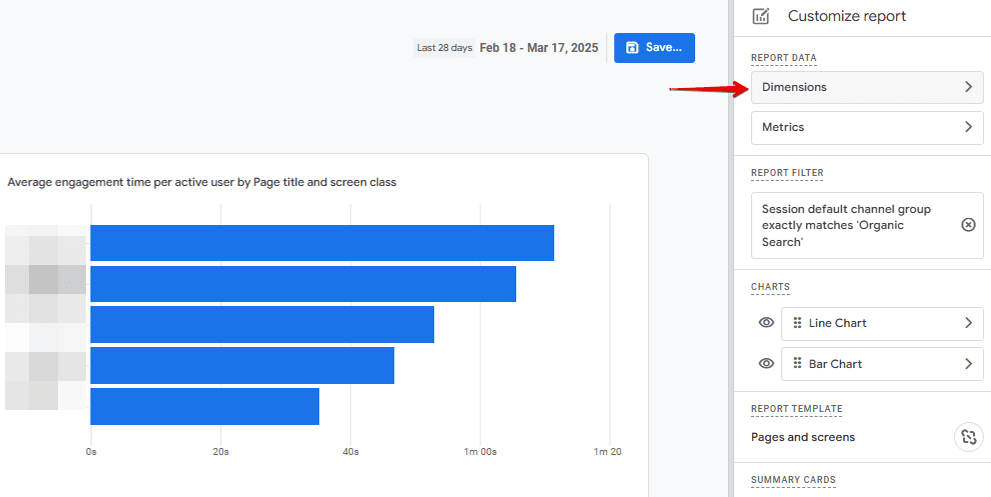Hide the Line Chart with eye icon
Image resolution: width=991 pixels, height=497 pixels.
point(766,323)
